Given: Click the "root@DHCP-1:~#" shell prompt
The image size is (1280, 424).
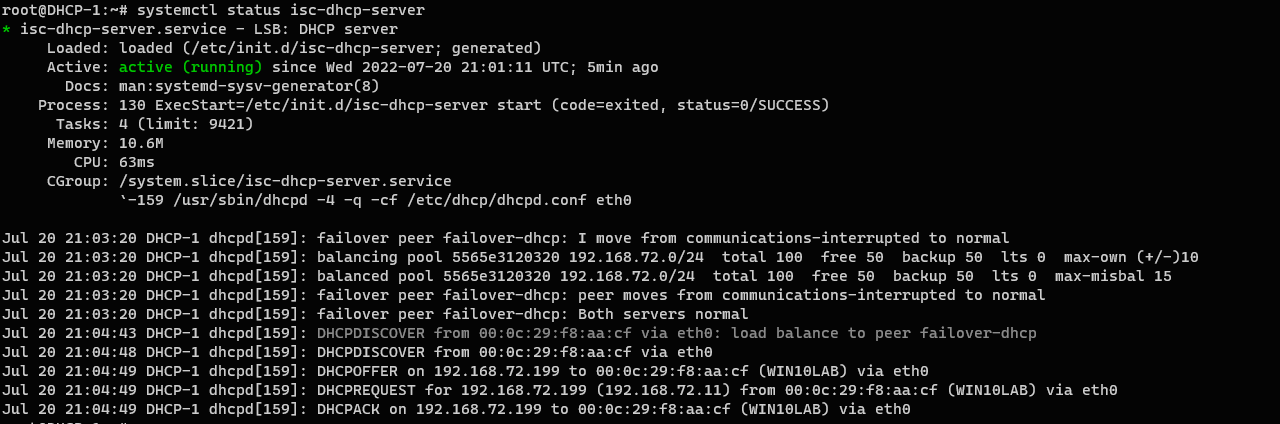Looking at the screenshot, I should tap(64, 10).
